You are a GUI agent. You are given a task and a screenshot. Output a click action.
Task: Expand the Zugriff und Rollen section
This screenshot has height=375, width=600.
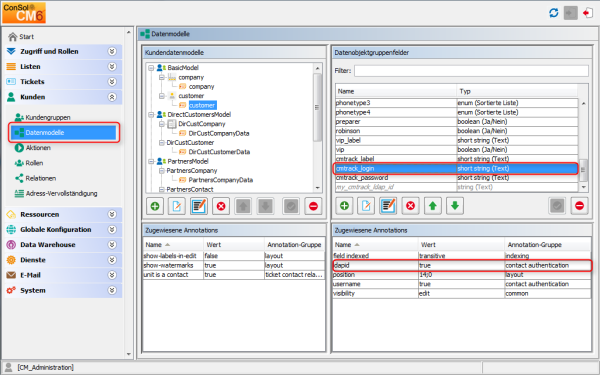pyautogui.click(x=112, y=51)
